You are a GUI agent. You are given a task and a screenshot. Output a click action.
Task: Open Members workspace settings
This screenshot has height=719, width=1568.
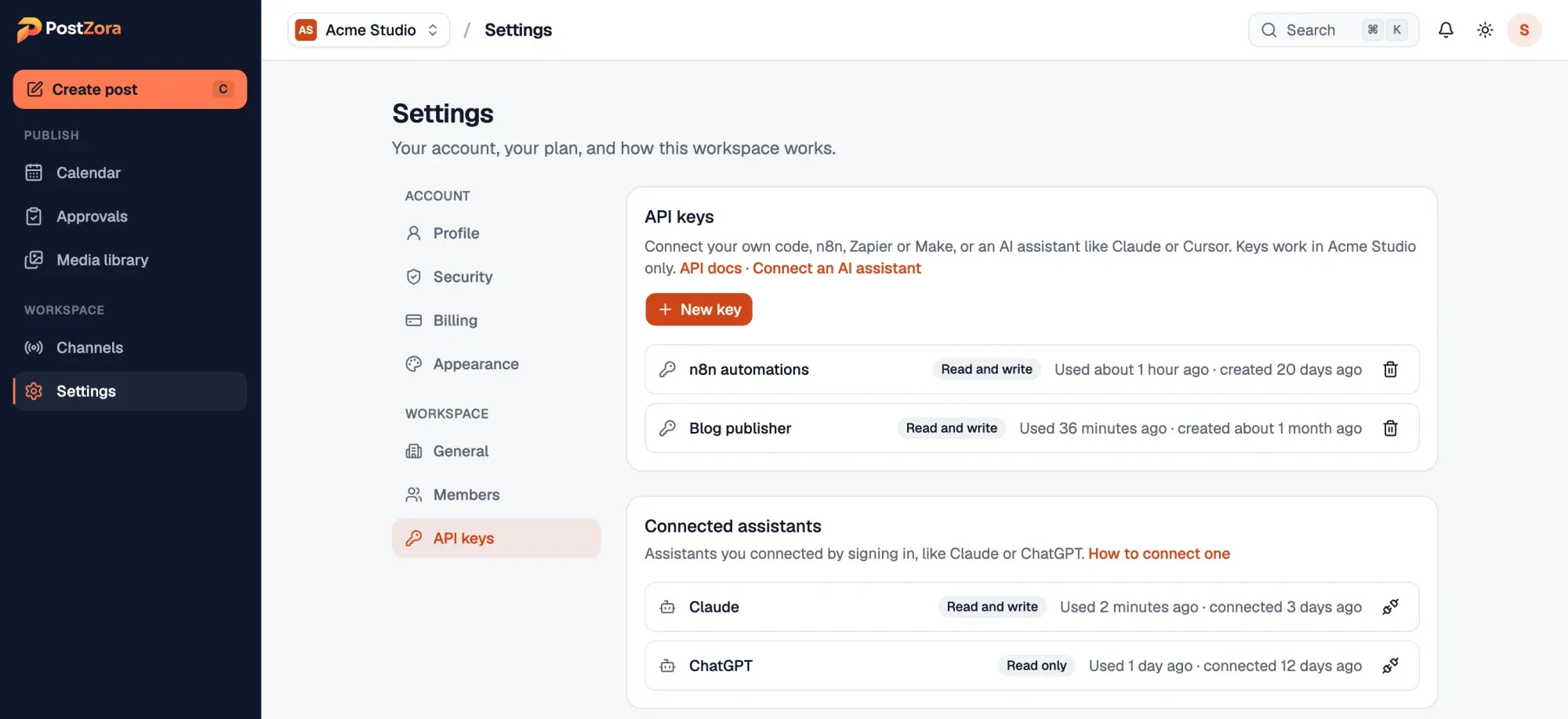[x=496, y=495]
